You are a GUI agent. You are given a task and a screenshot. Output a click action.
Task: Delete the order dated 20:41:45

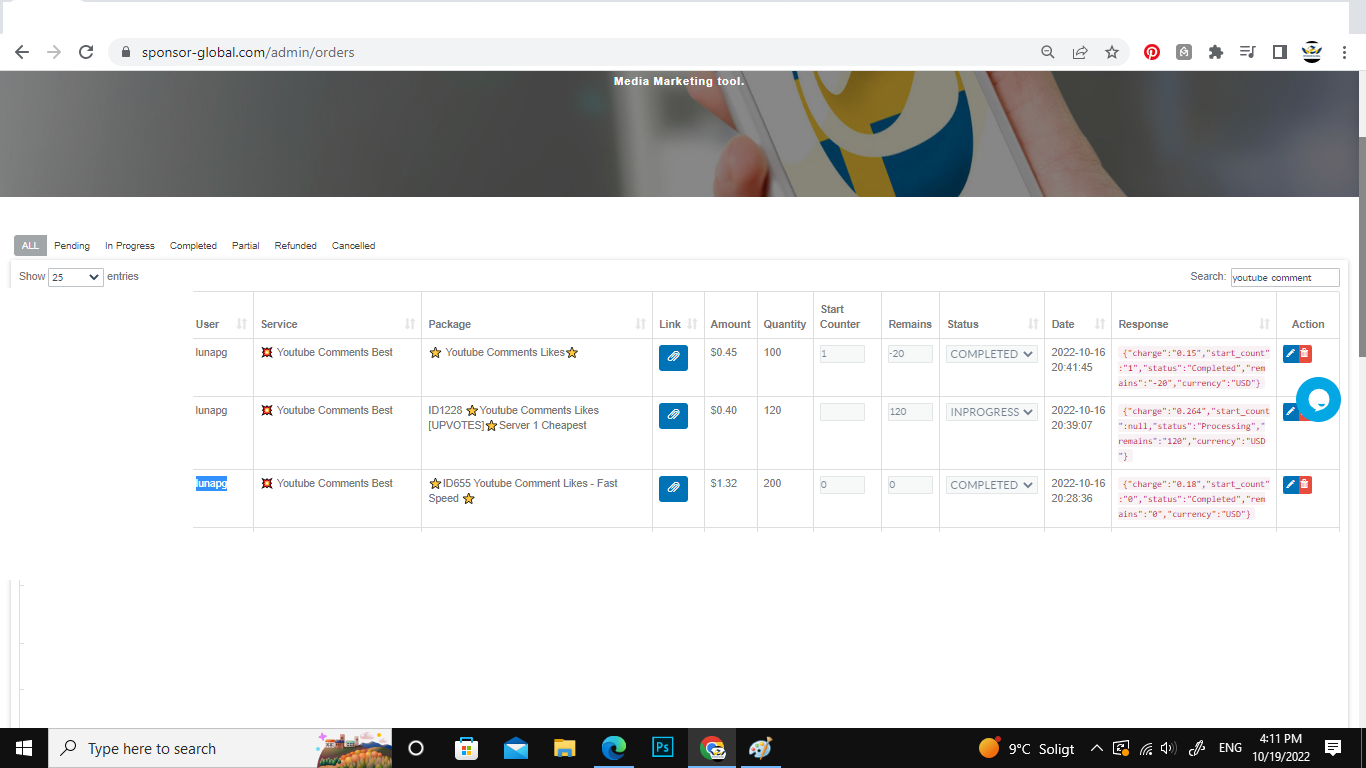tap(1305, 353)
